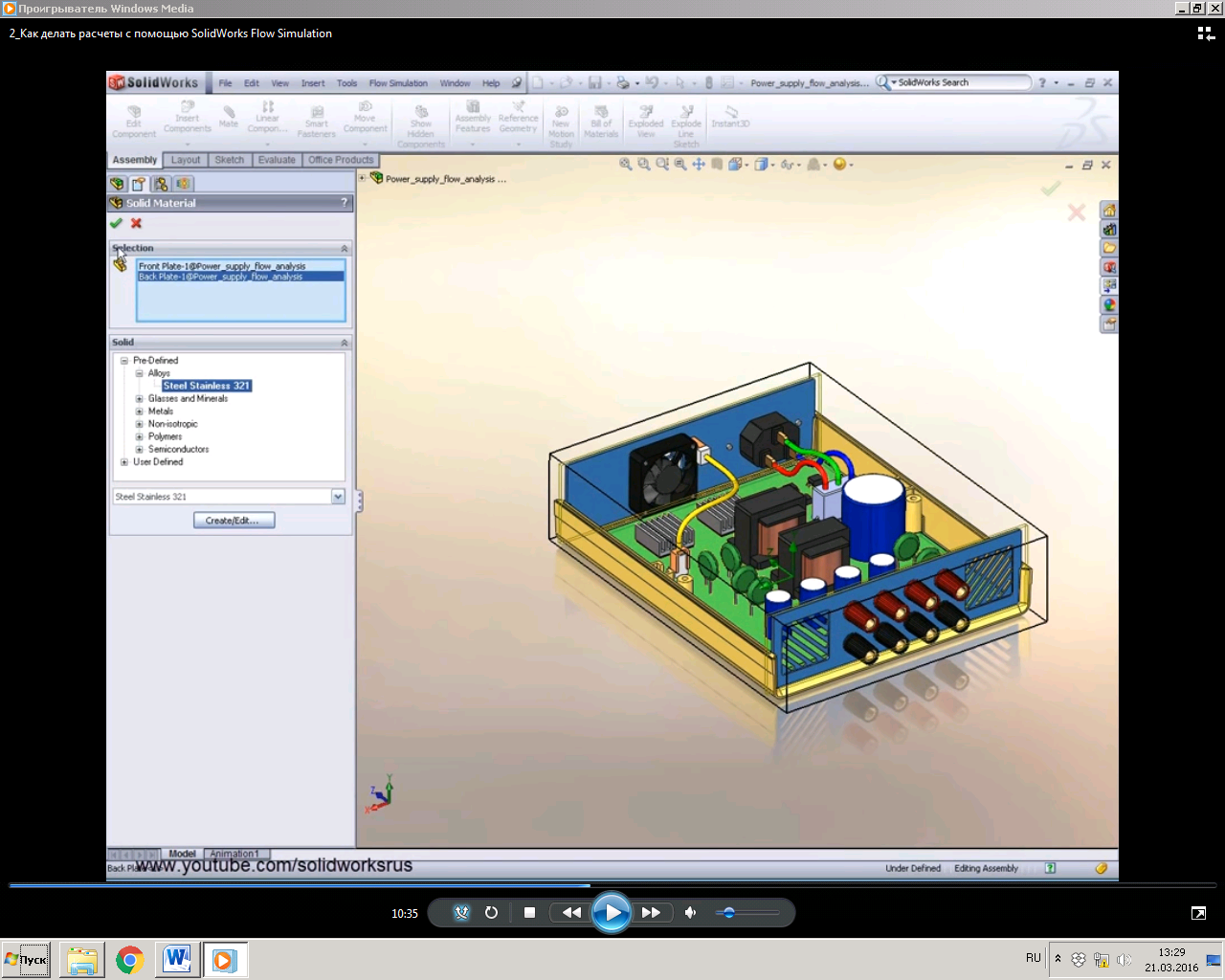1225x980 pixels.
Task: Select Front Plate-1 in the selection list
Action: tap(240, 266)
